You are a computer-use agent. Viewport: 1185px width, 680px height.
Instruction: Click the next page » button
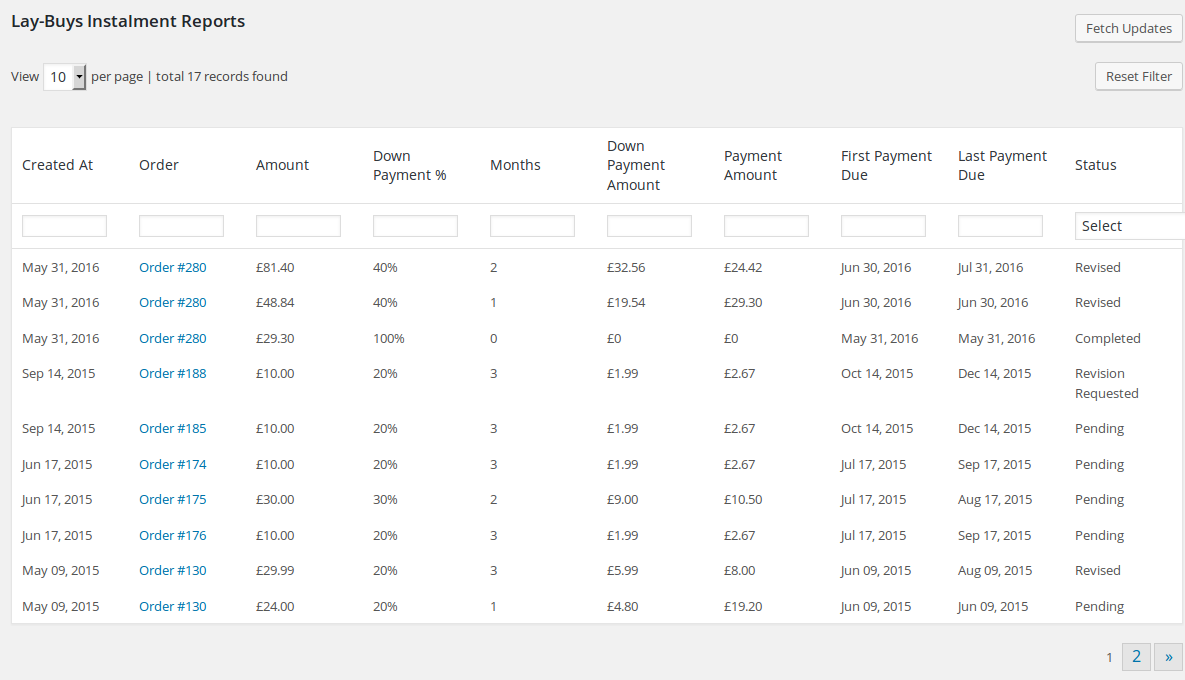(x=1168, y=657)
